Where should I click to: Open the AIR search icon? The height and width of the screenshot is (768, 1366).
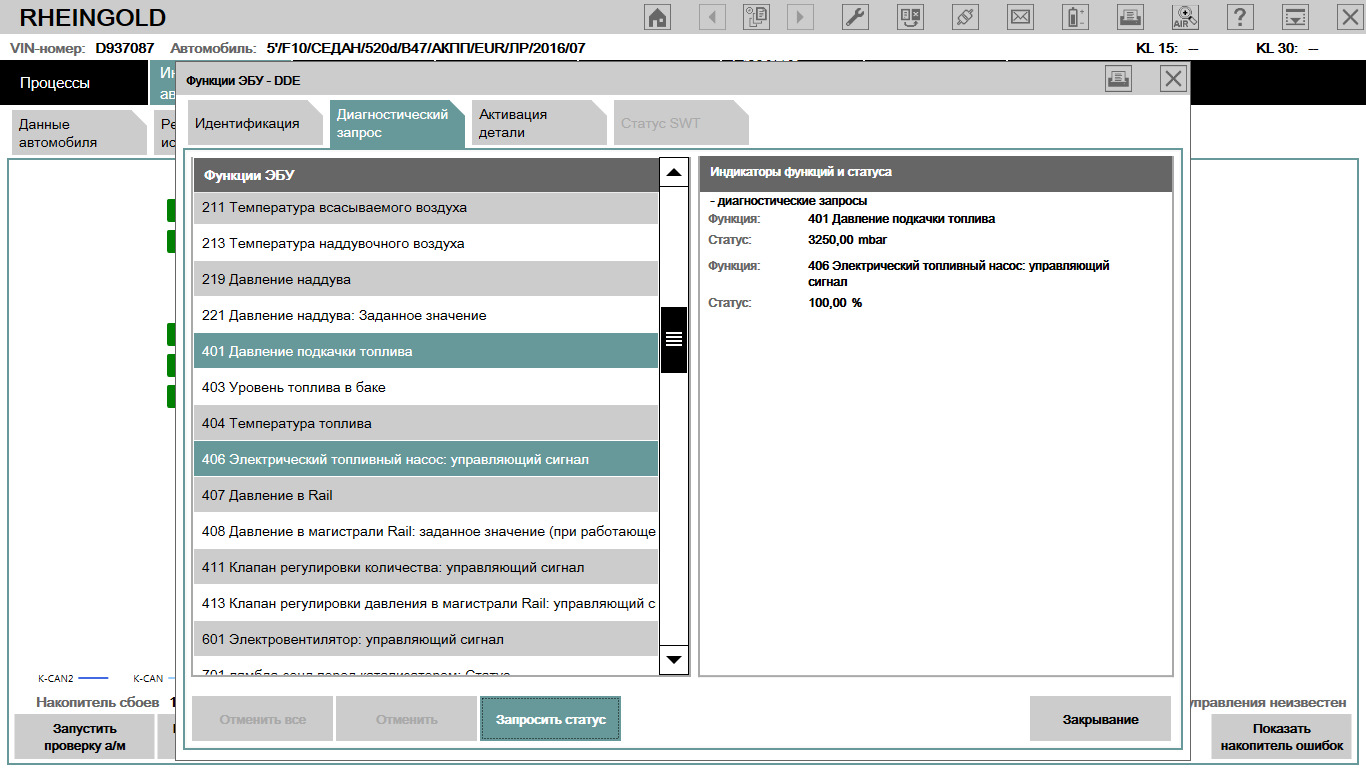coord(1185,17)
